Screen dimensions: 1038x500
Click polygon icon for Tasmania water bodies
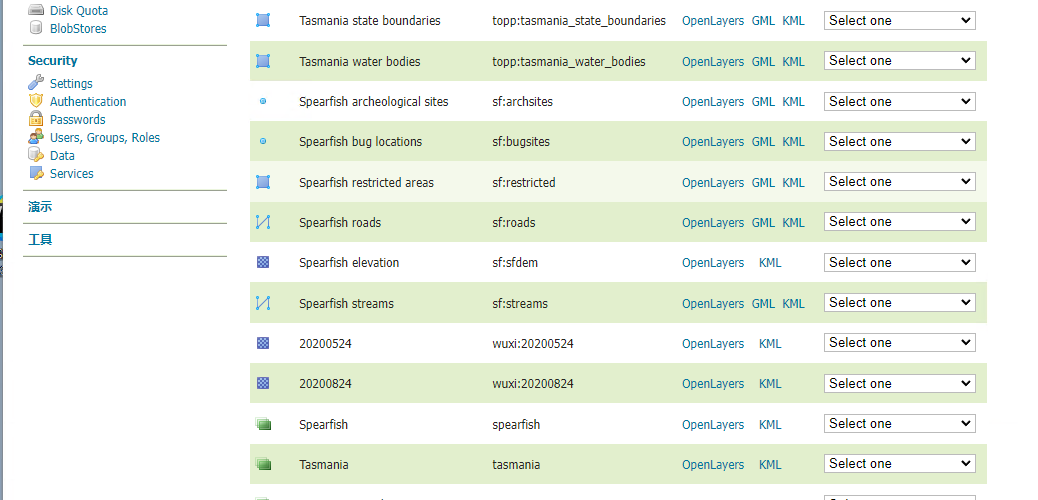pos(263,61)
